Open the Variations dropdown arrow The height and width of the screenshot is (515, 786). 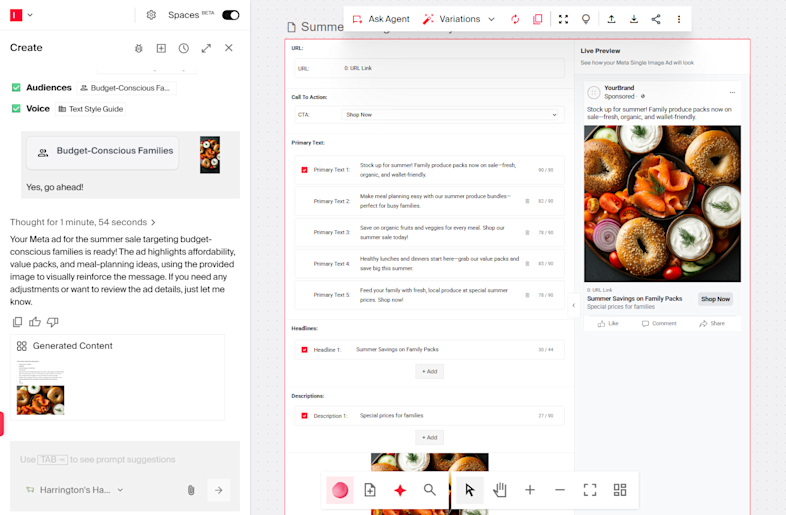click(491, 19)
